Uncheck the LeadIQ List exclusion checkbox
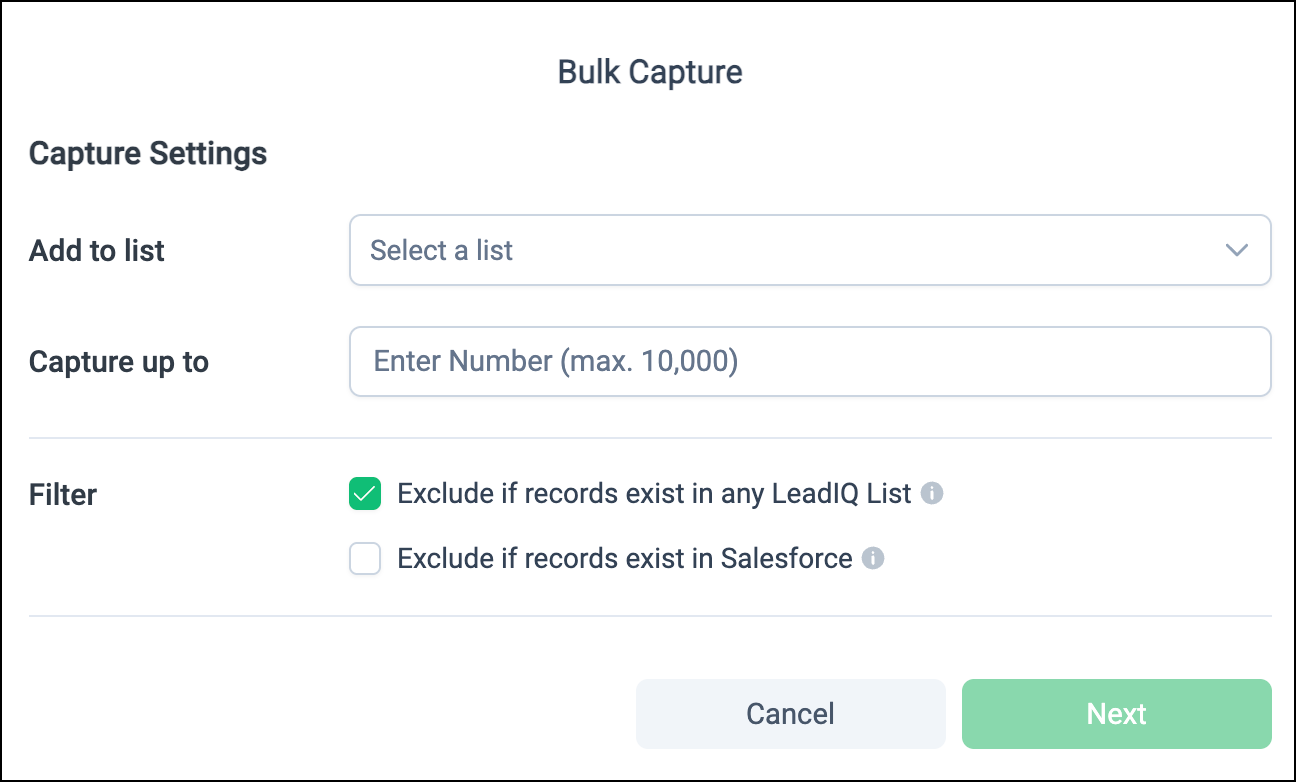This screenshot has width=1296, height=782. pyautogui.click(x=365, y=494)
